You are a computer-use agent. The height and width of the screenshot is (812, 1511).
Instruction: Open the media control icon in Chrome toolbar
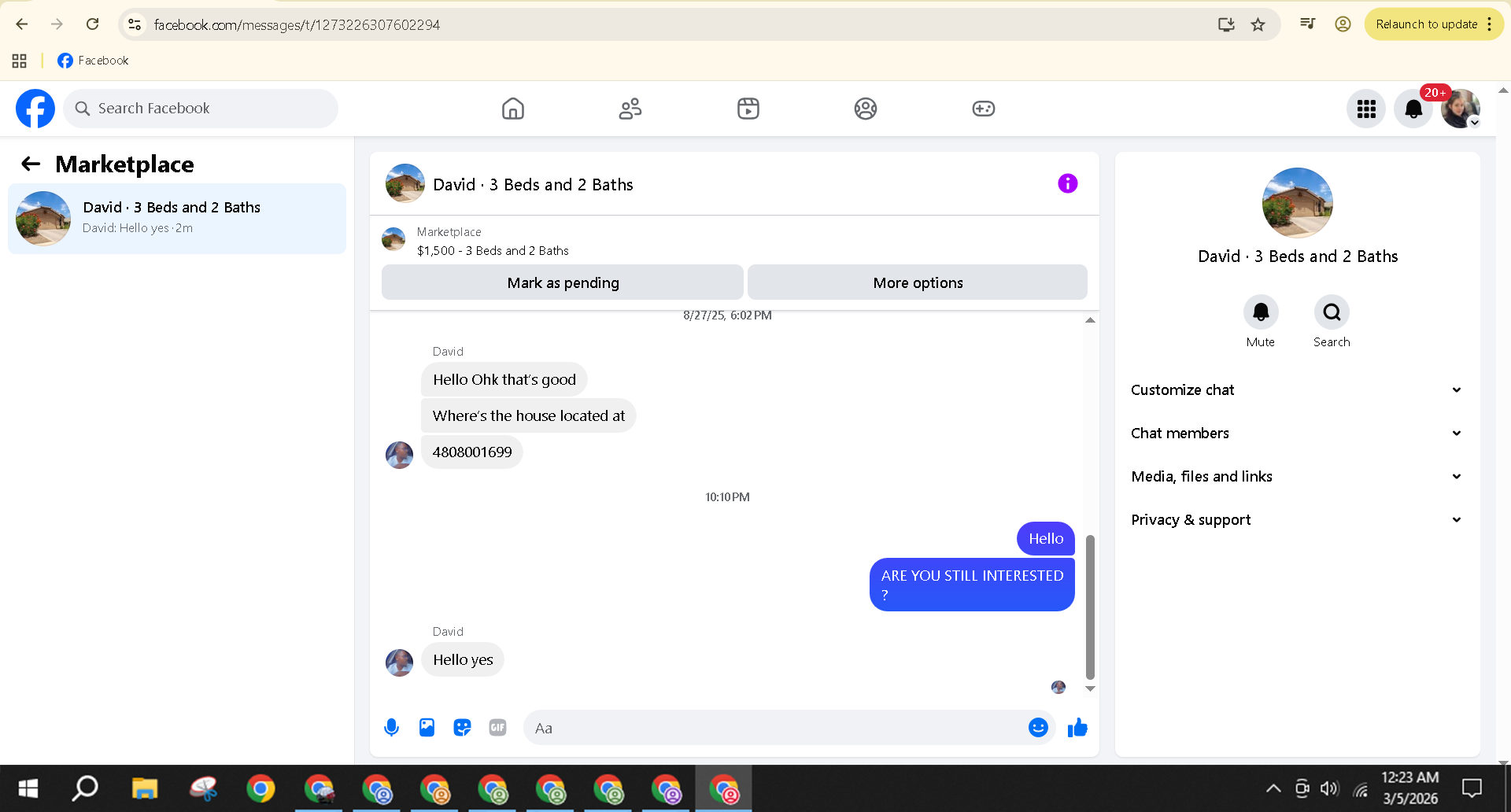[x=1307, y=24]
